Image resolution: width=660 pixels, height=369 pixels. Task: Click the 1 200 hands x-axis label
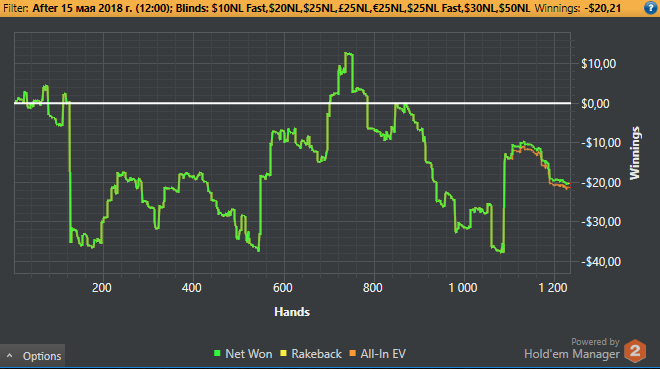tap(553, 288)
